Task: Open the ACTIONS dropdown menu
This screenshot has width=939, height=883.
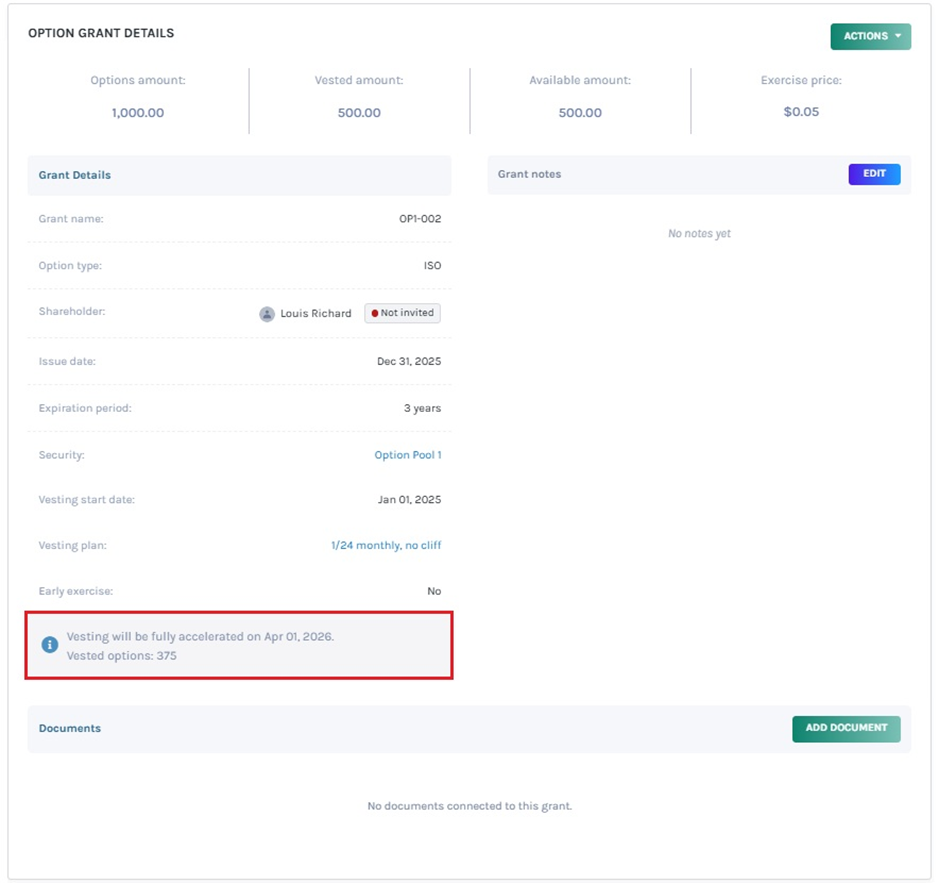Action: coord(865,36)
